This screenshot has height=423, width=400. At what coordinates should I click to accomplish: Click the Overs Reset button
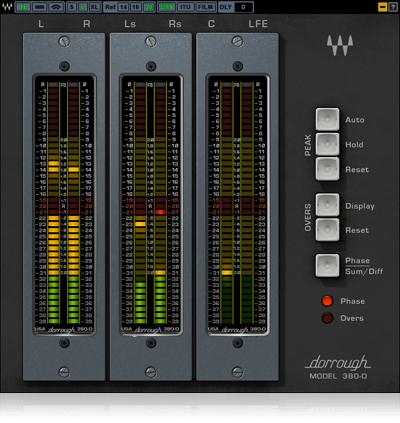pos(327,230)
